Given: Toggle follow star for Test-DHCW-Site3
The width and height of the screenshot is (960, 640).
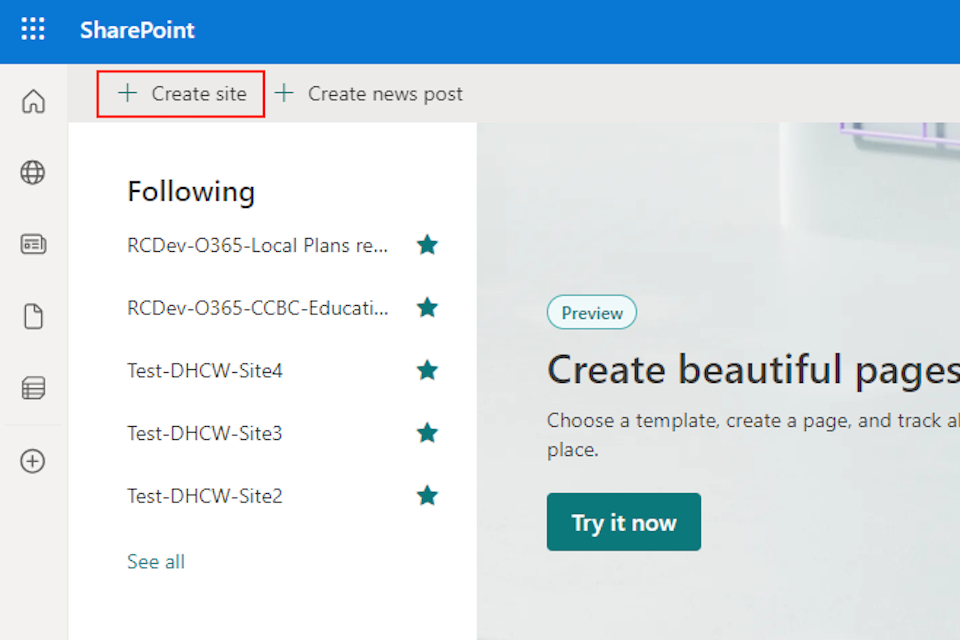Looking at the screenshot, I should [x=427, y=433].
